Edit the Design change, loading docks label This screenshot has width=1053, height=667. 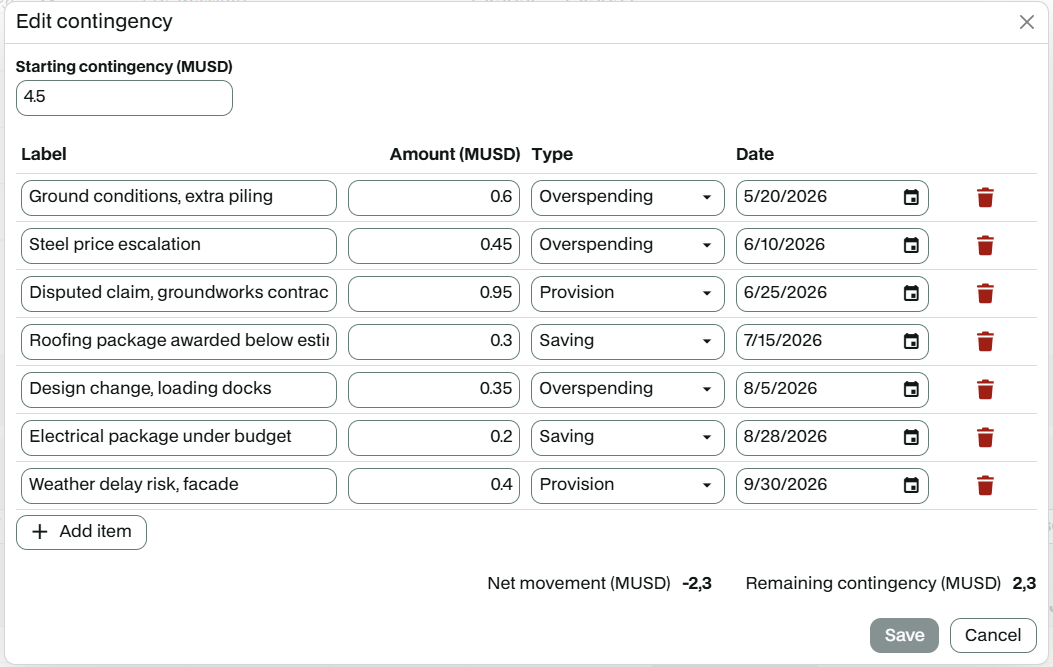click(179, 390)
